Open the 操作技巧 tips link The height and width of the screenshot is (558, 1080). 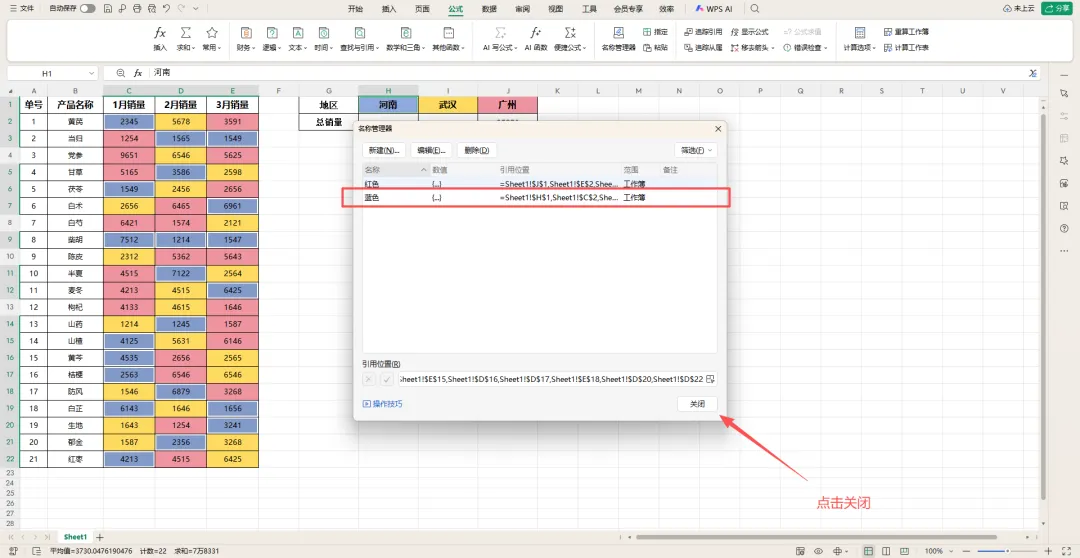(382, 404)
